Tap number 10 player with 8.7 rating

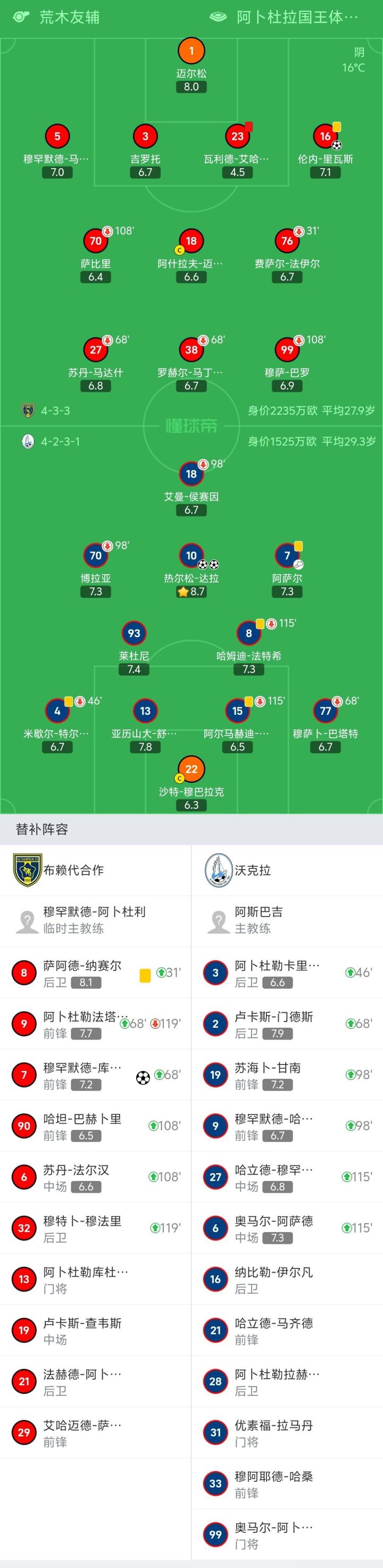[191, 555]
